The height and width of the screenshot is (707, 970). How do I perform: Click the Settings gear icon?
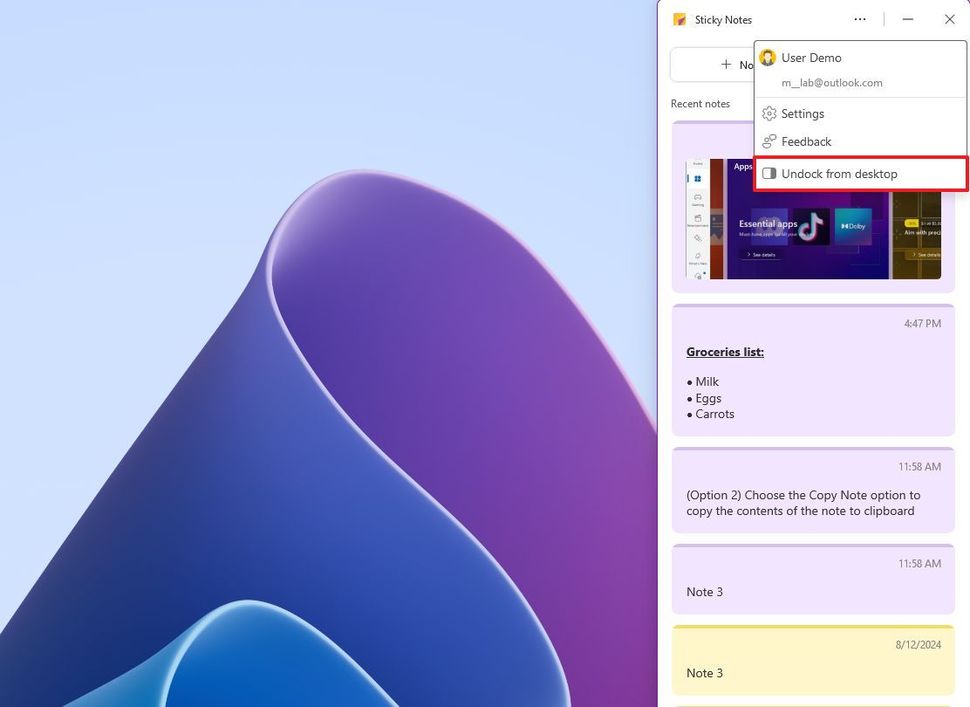pyautogui.click(x=769, y=113)
